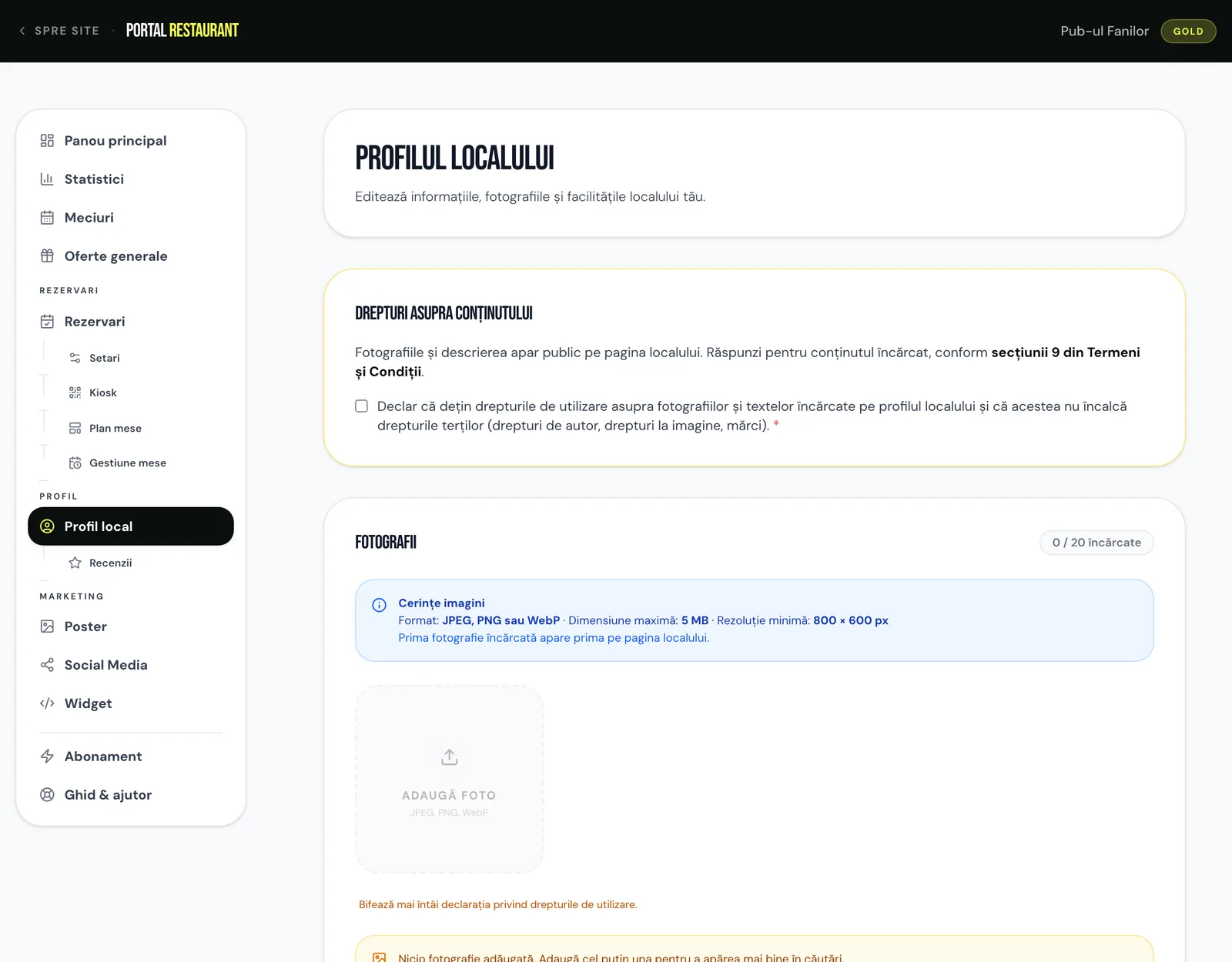Click the Oferte generale gift icon
The width and height of the screenshot is (1232, 962).
pyautogui.click(x=47, y=256)
